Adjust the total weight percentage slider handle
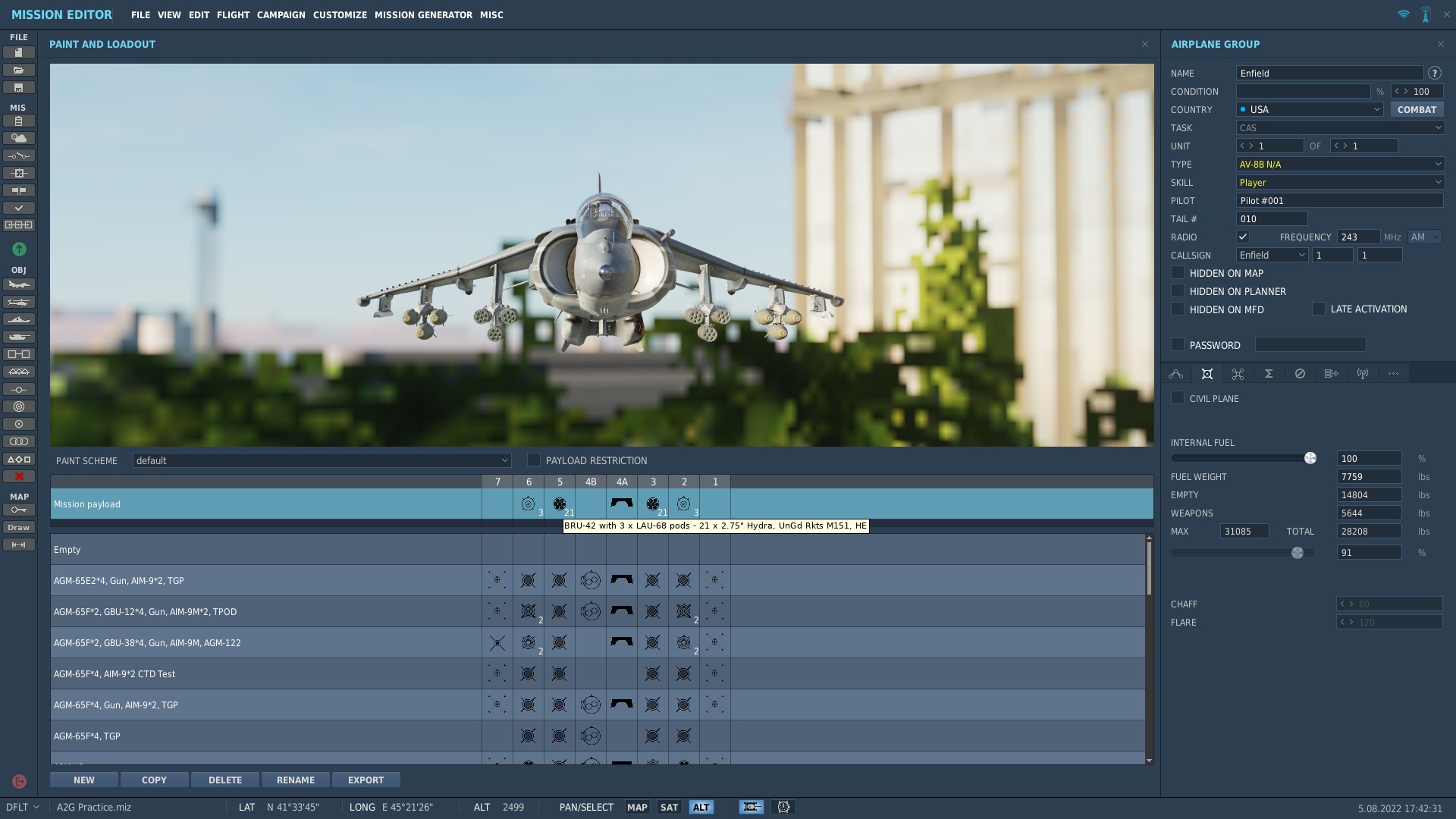 pyautogui.click(x=1298, y=553)
